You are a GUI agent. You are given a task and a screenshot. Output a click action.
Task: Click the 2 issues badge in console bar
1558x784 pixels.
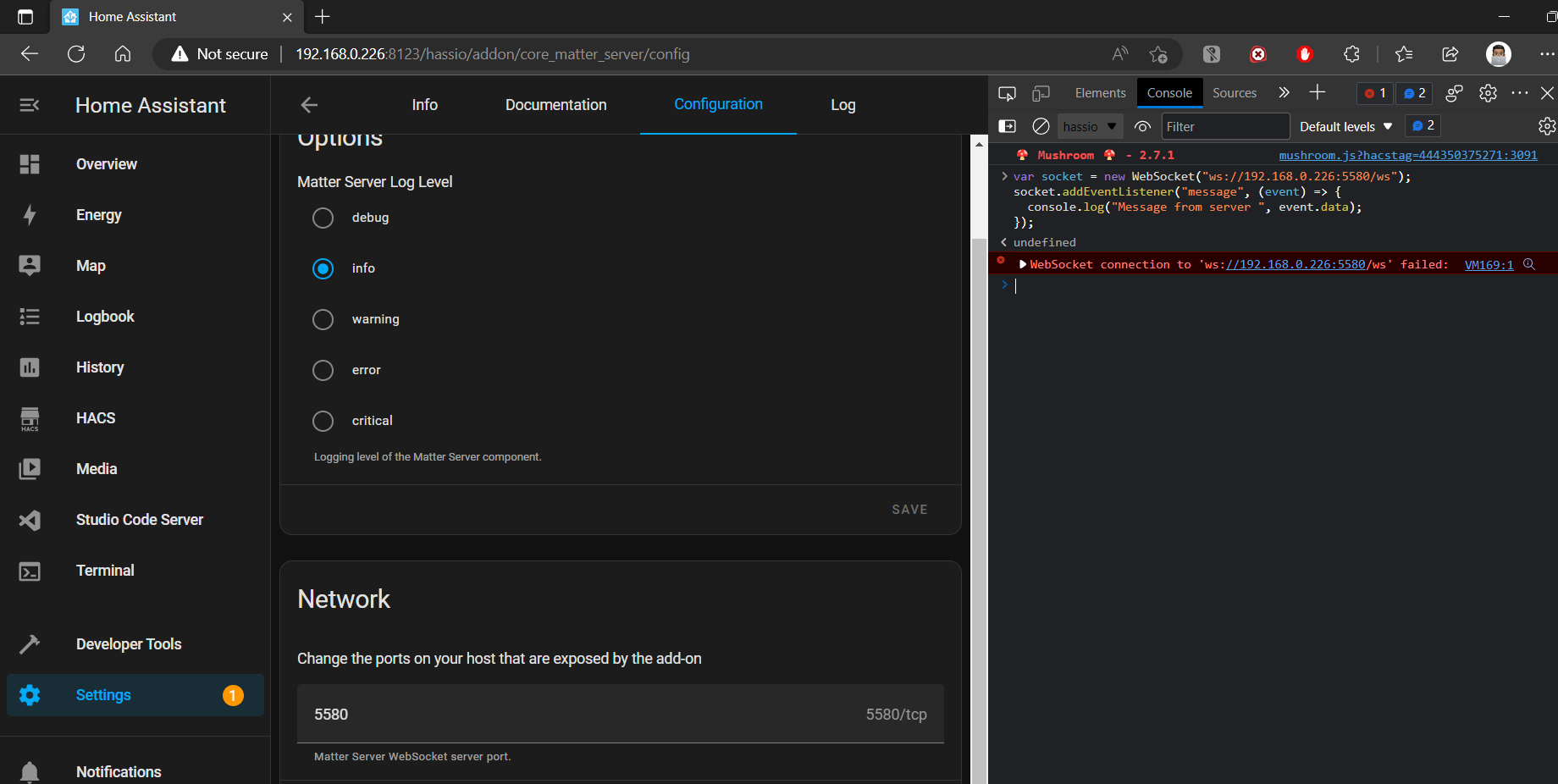[x=1423, y=126]
